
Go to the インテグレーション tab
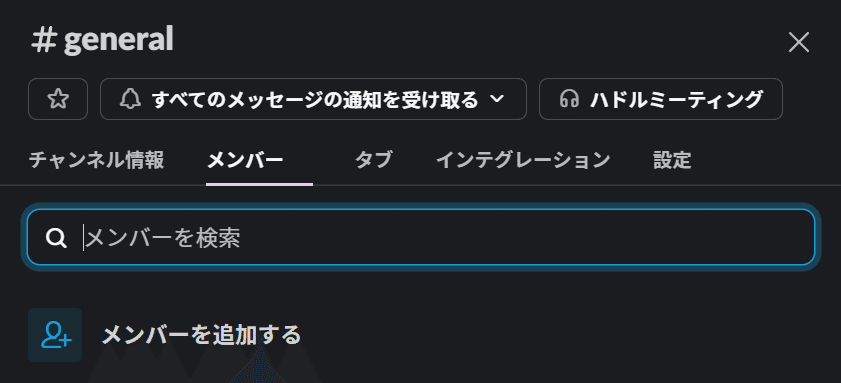tap(523, 160)
